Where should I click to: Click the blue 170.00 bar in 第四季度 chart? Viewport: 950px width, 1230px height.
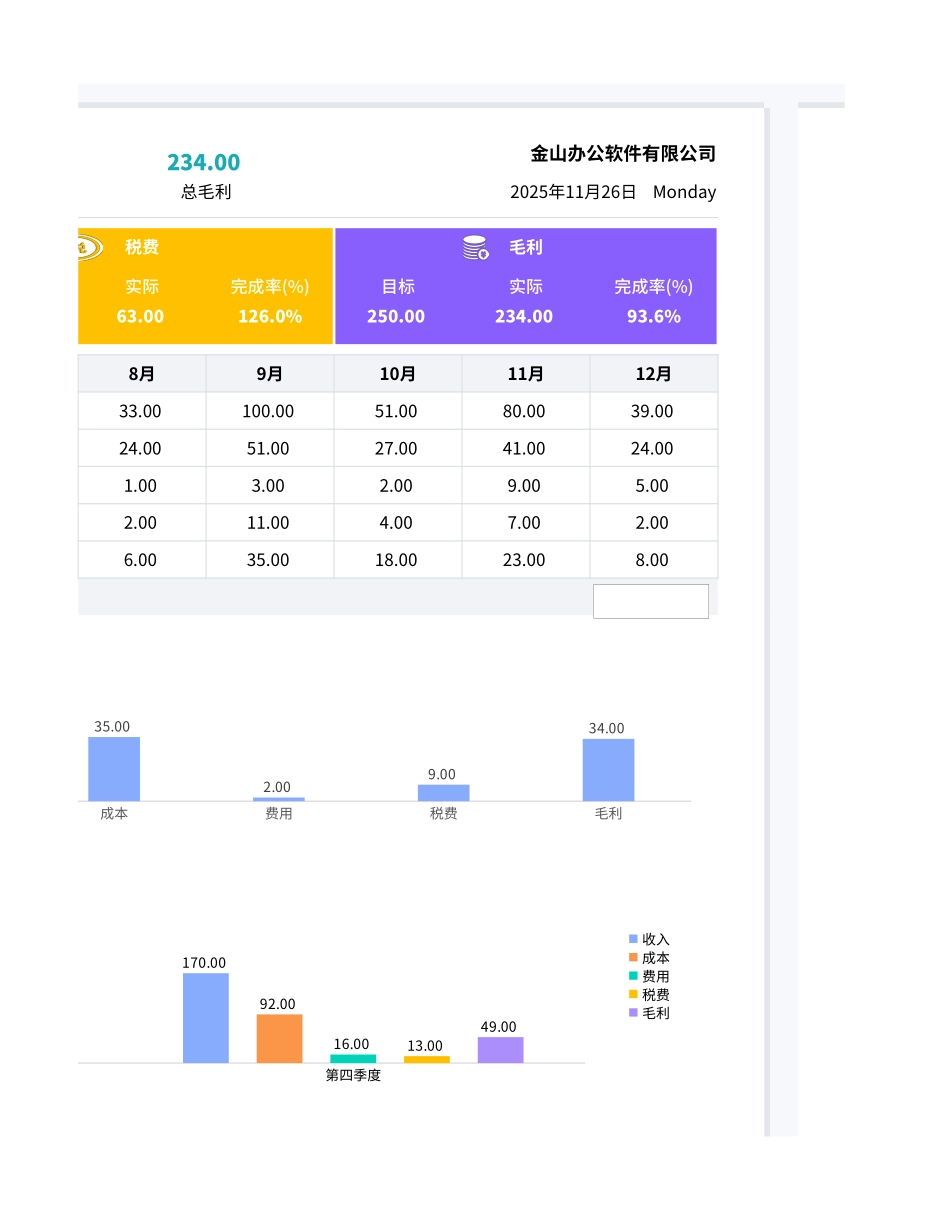coord(205,1017)
